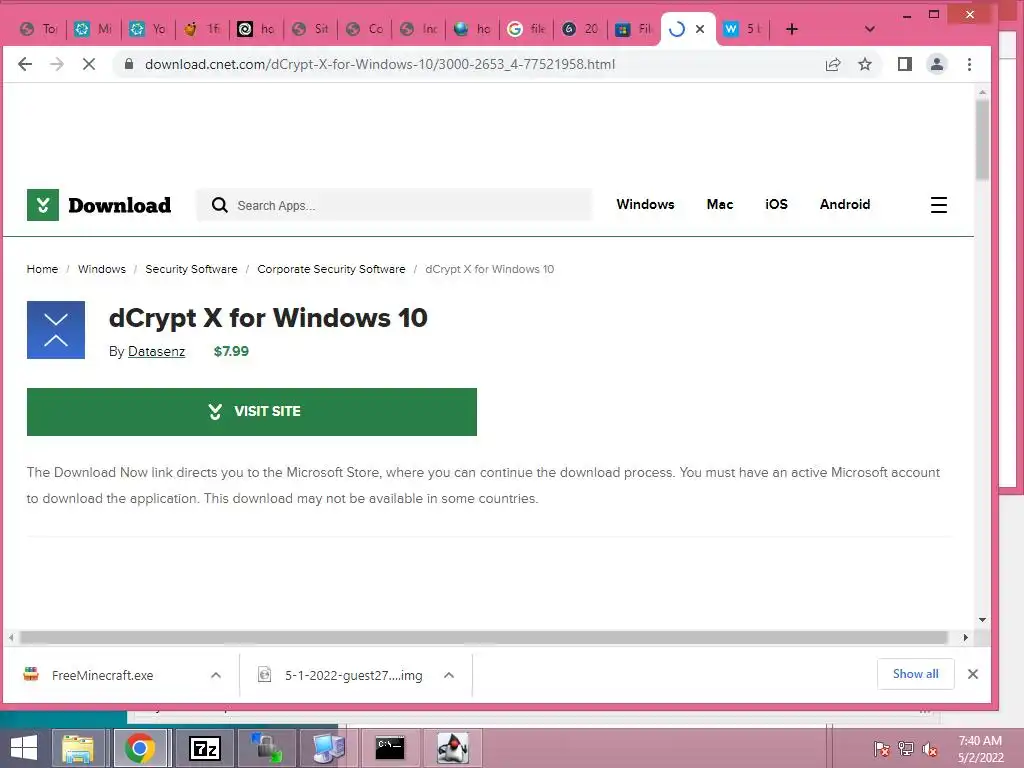1024x768 pixels.
Task: Open a new tab with plus
Action: click(x=792, y=29)
